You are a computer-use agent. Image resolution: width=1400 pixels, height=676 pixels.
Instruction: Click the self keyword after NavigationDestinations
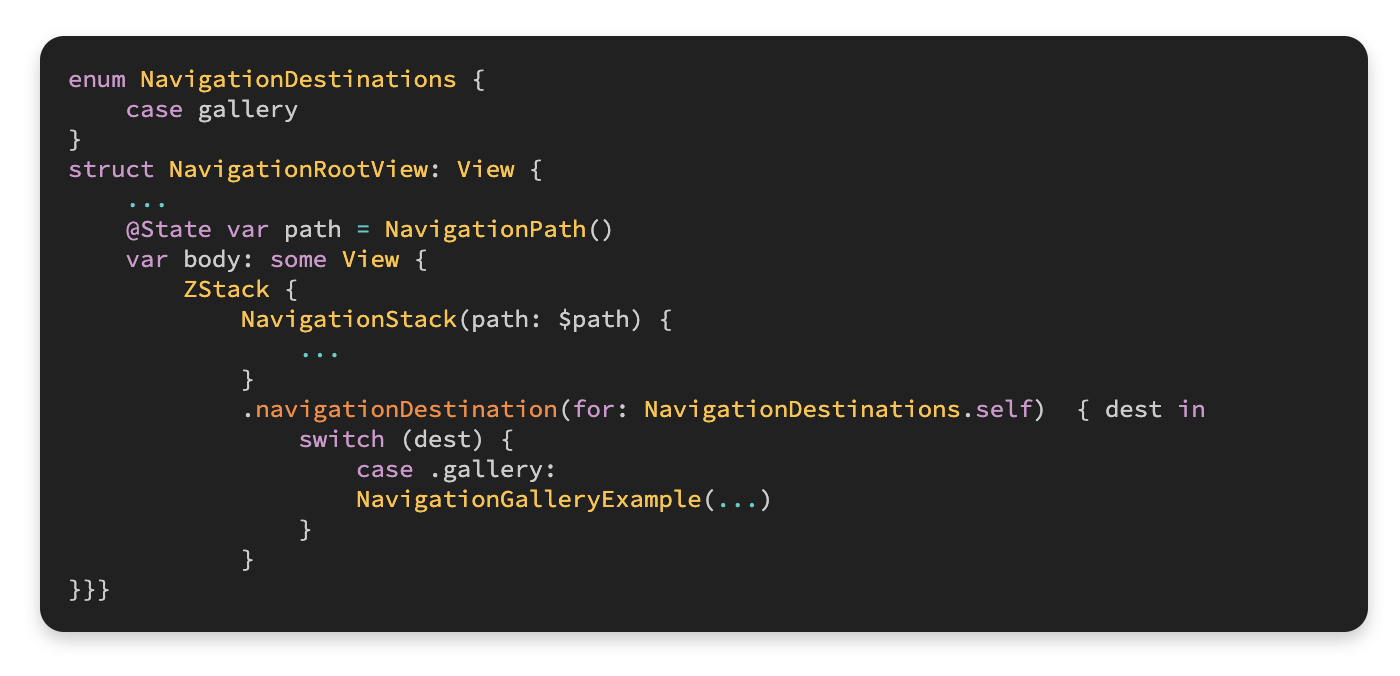(x=1003, y=409)
